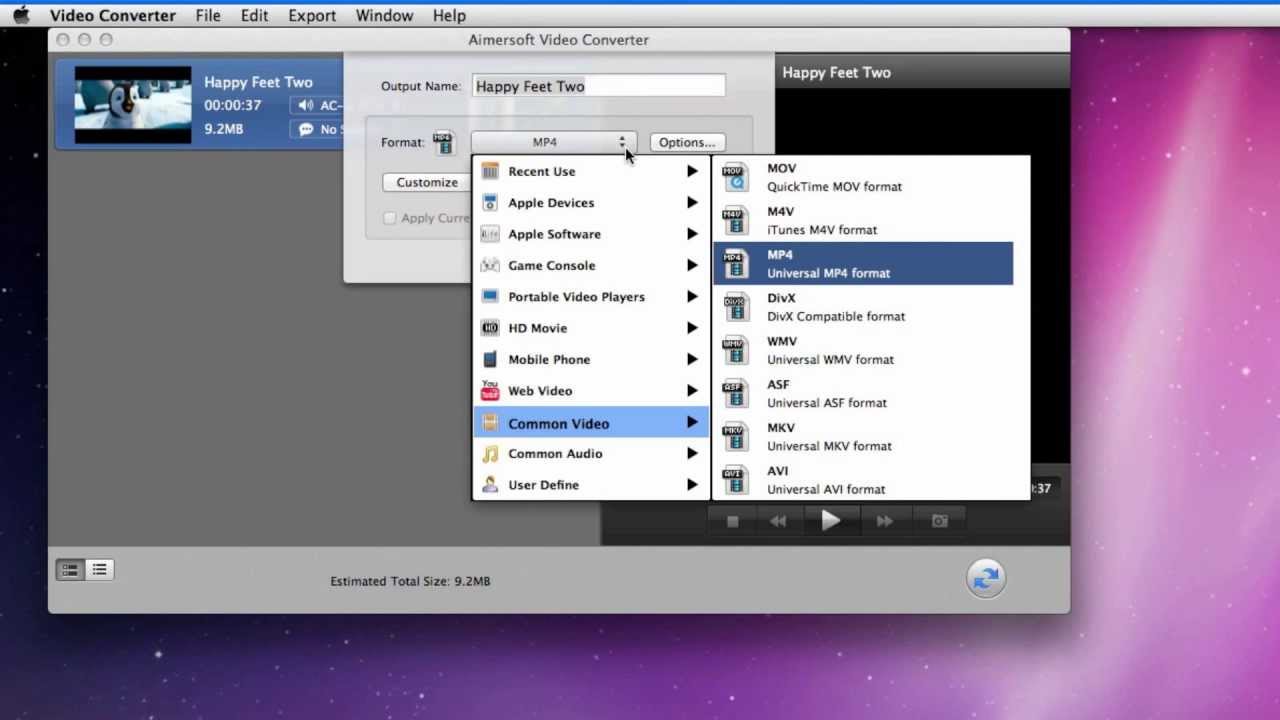Click the Apple Software category icon
The width and height of the screenshot is (1280, 720).
click(490, 234)
